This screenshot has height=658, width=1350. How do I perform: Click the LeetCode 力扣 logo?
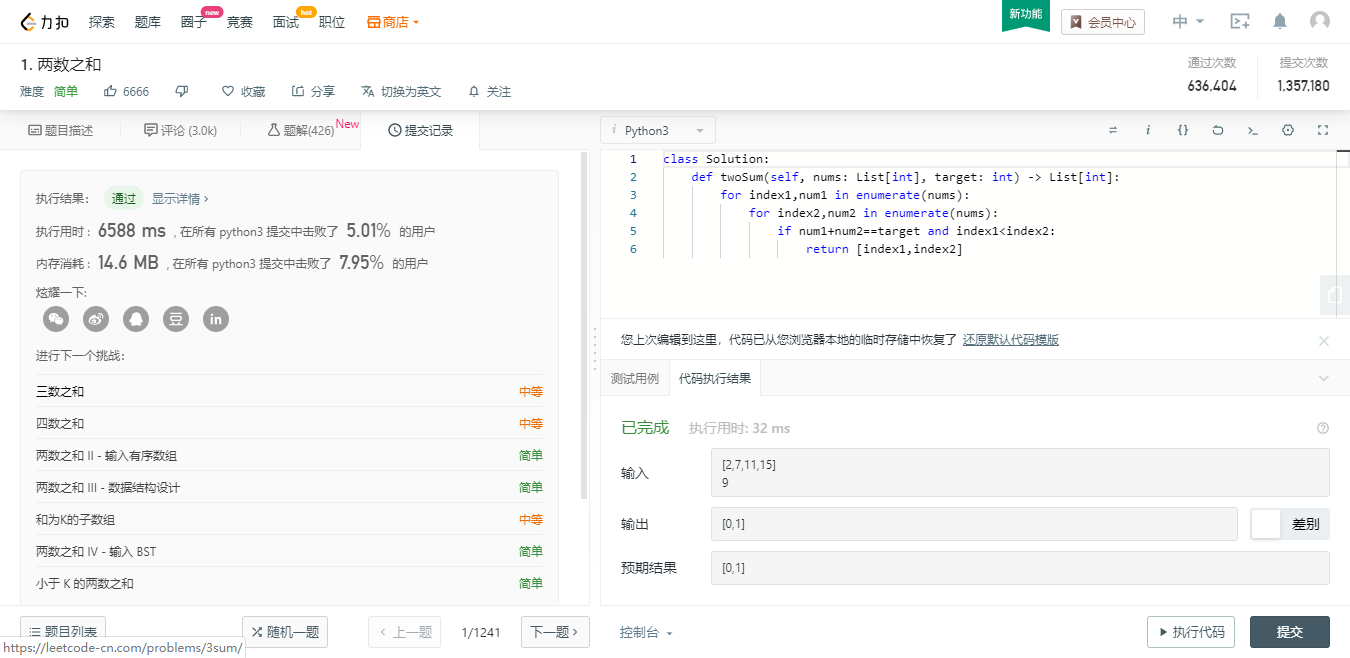coord(46,21)
